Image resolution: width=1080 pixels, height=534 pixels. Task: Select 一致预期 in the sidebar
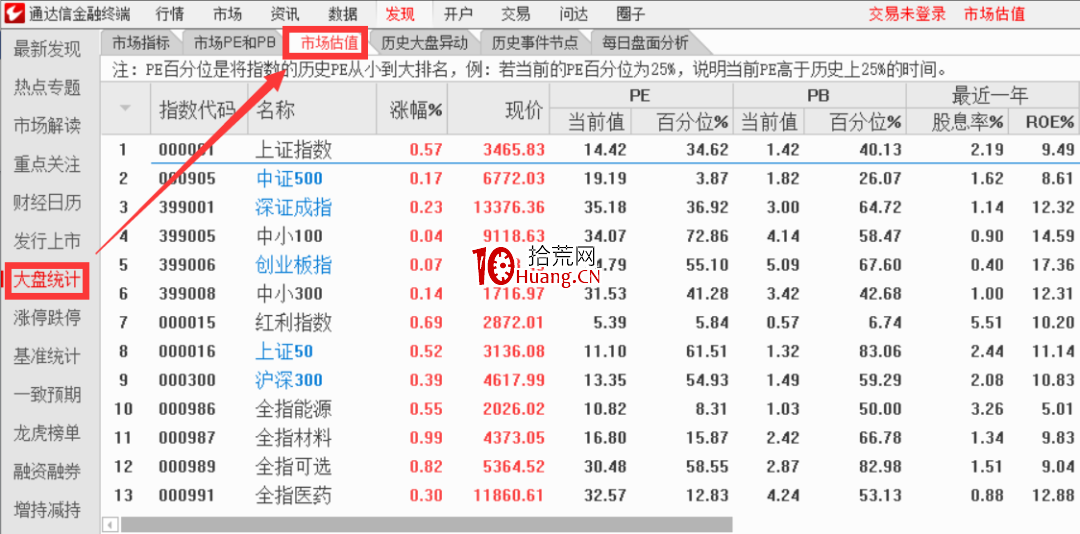pos(48,395)
